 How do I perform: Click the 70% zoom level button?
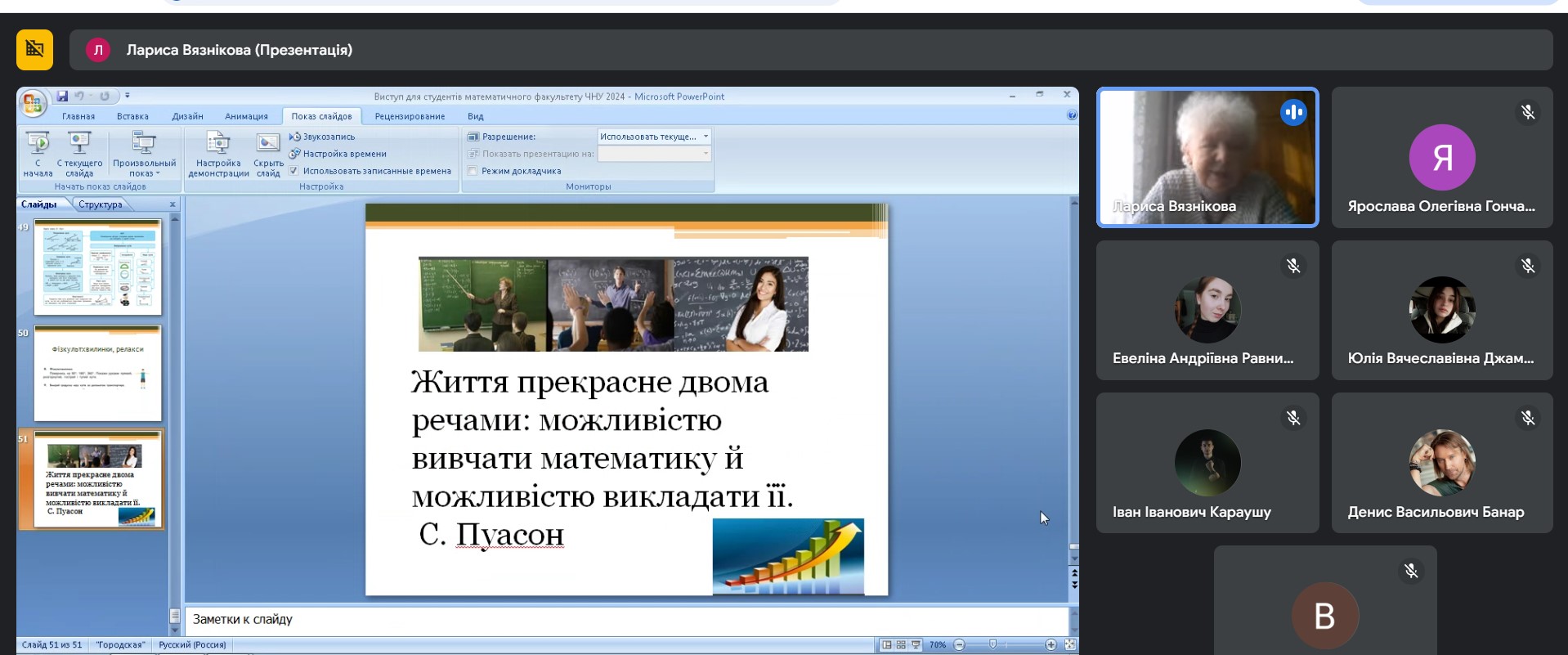[x=938, y=645]
